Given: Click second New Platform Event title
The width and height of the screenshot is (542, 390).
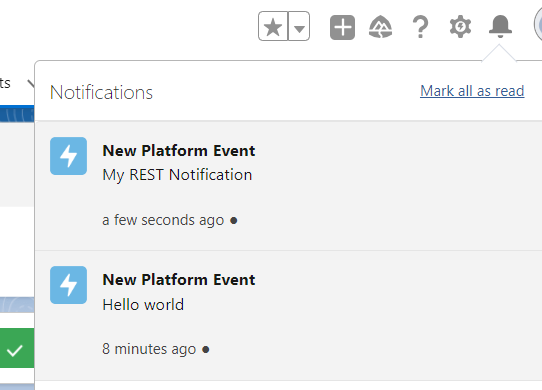Looking at the screenshot, I should (x=179, y=280).
